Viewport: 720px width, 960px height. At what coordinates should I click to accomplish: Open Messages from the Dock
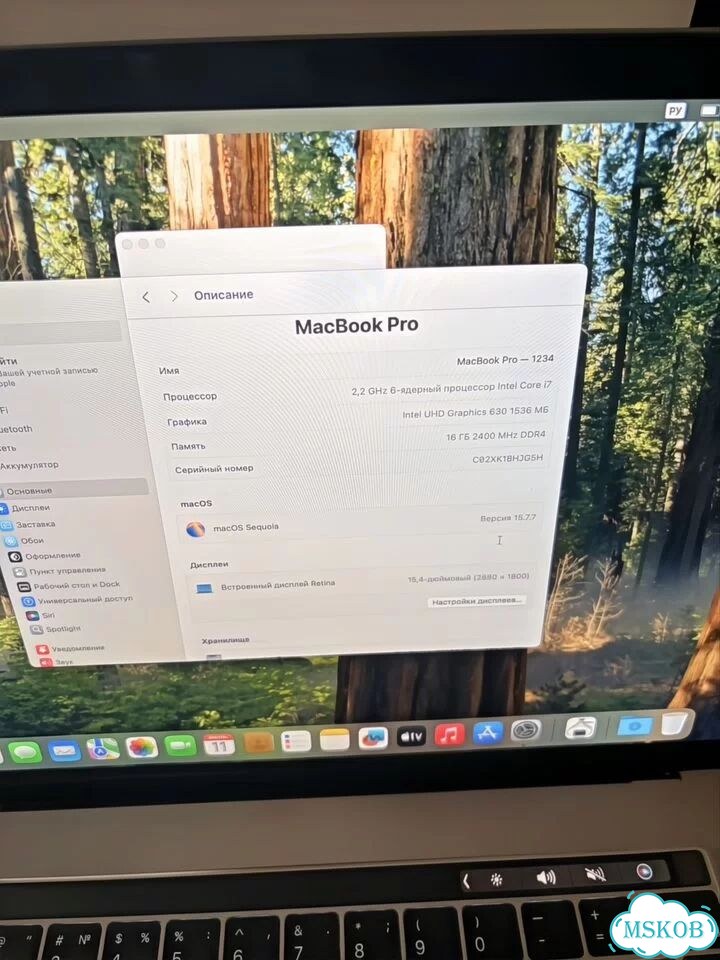[x=25, y=752]
